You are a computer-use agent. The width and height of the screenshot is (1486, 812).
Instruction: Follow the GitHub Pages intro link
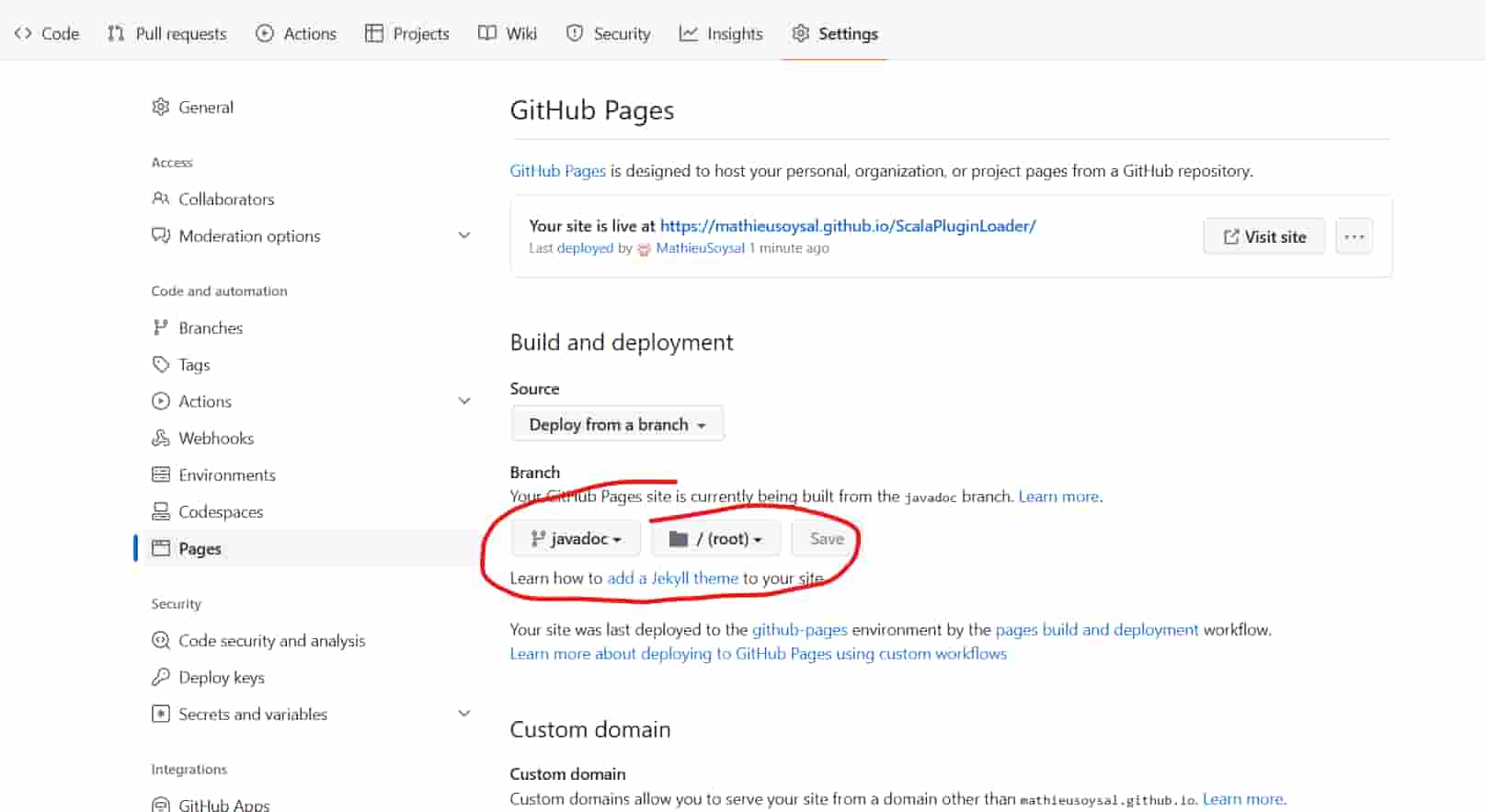point(558,171)
